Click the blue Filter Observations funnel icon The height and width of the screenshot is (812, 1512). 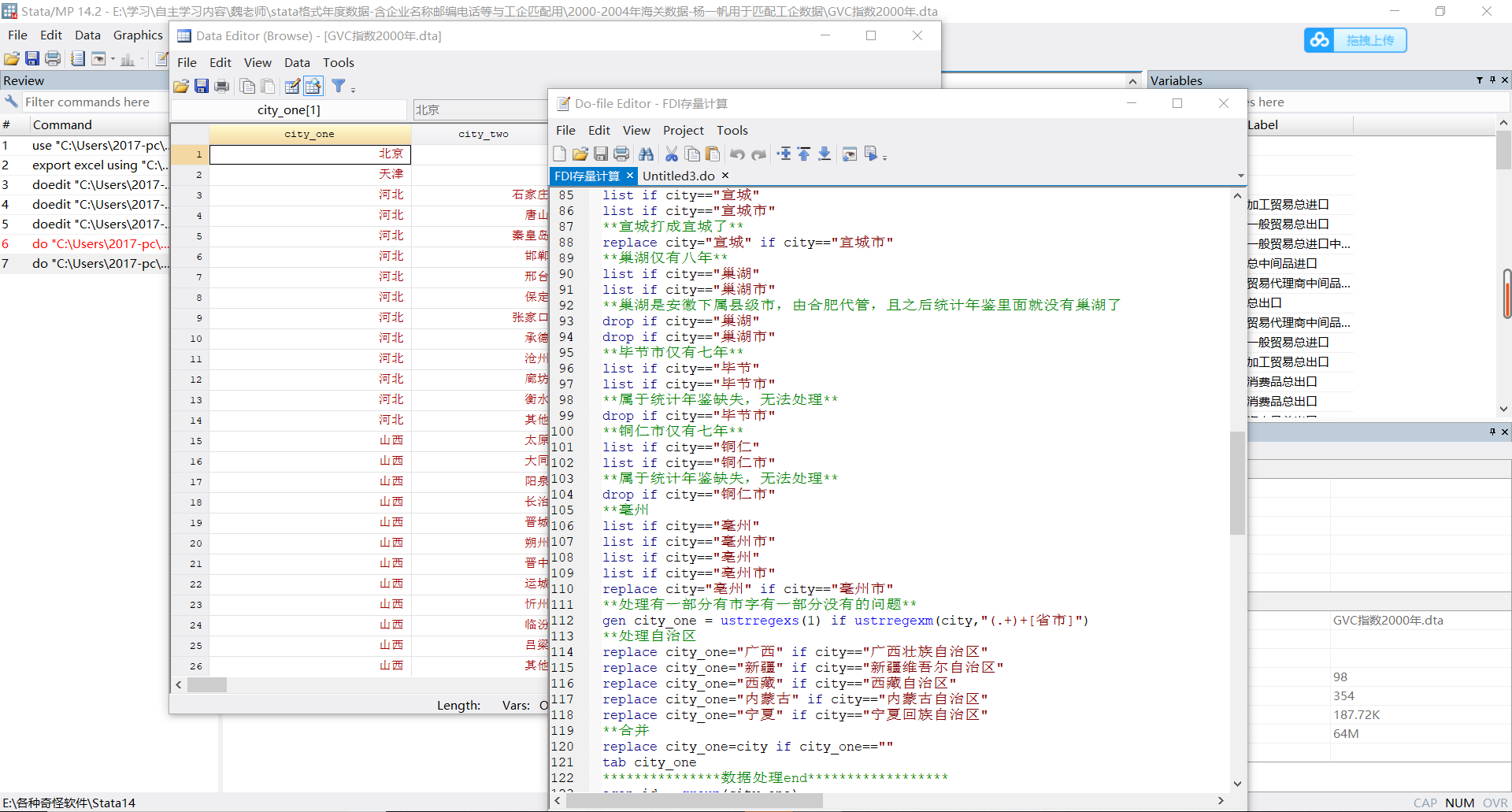[x=339, y=87]
